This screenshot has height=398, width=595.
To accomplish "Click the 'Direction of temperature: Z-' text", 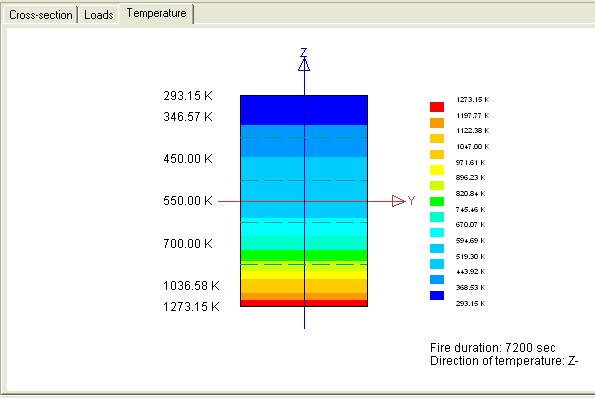I will pyautogui.click(x=504, y=360).
